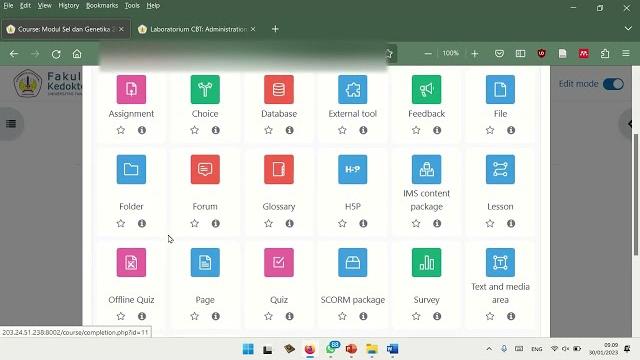This screenshot has width=640, height=360.
Task: Open a new browser tab
Action: (x=275, y=29)
